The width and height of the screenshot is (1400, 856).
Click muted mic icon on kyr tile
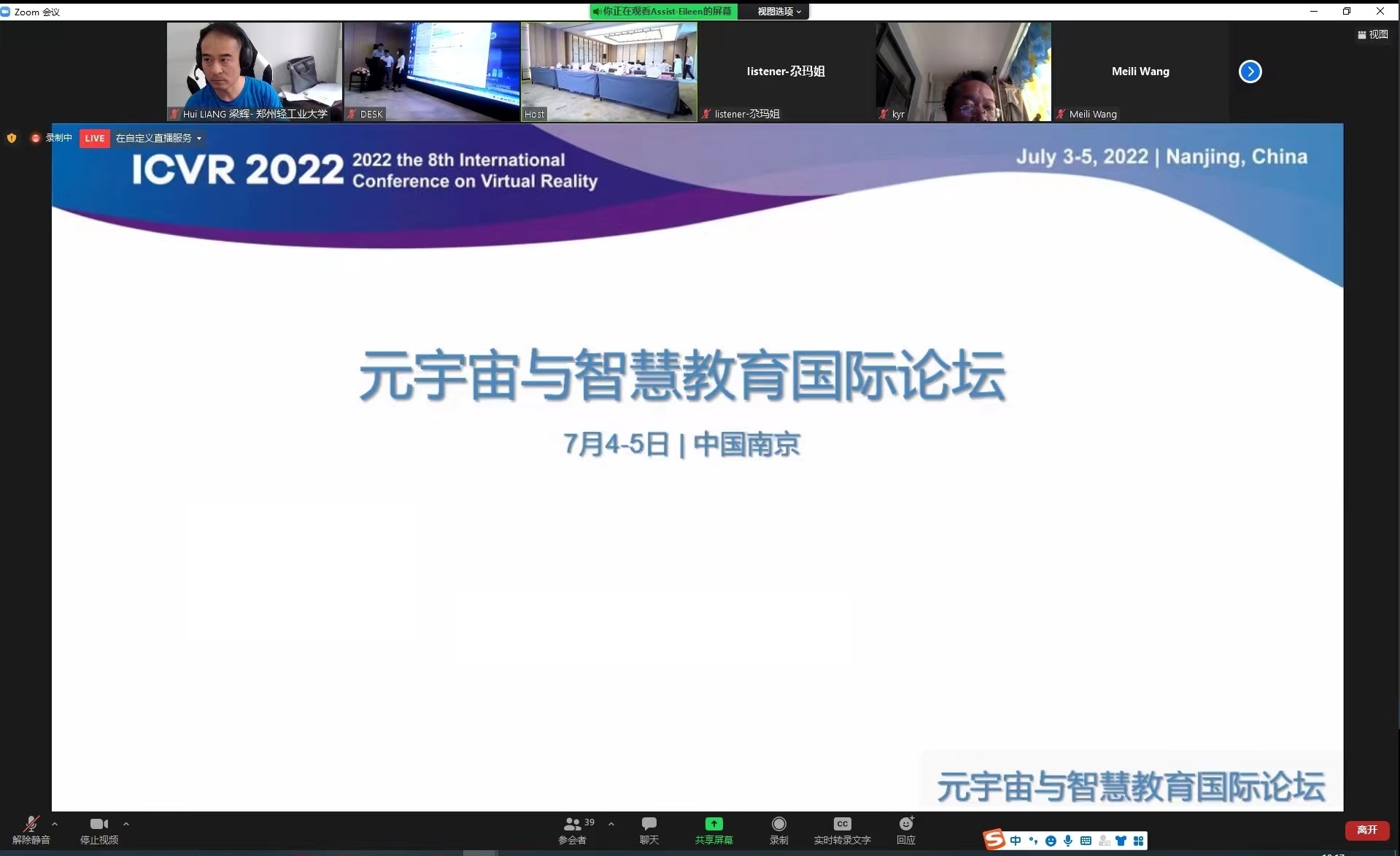pos(883,114)
